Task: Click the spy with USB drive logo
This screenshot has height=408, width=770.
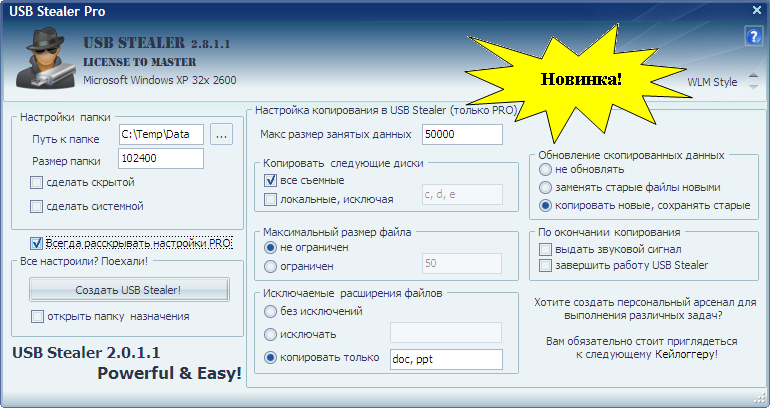Action: (x=46, y=58)
